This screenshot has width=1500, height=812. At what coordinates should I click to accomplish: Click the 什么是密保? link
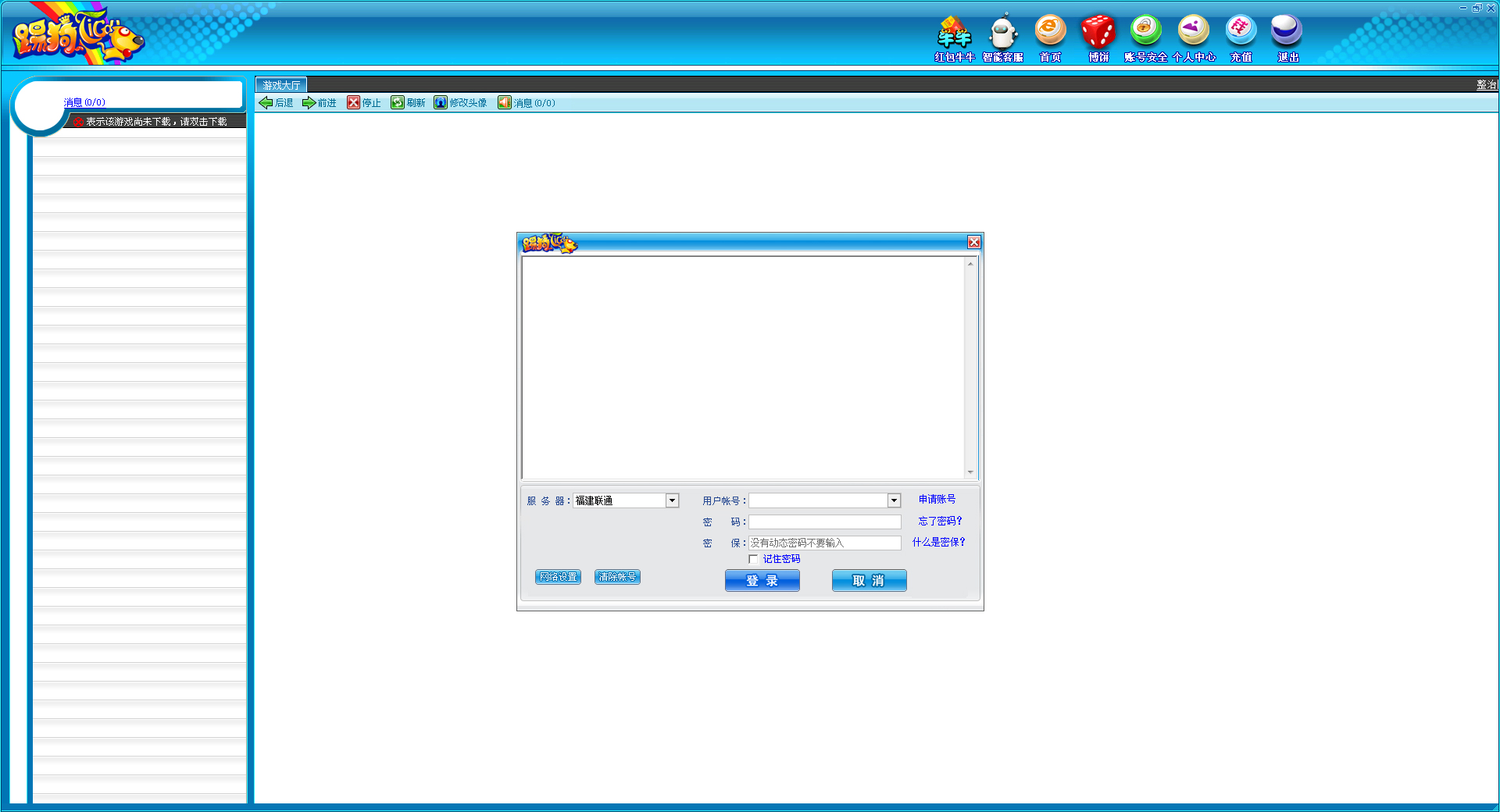point(938,542)
